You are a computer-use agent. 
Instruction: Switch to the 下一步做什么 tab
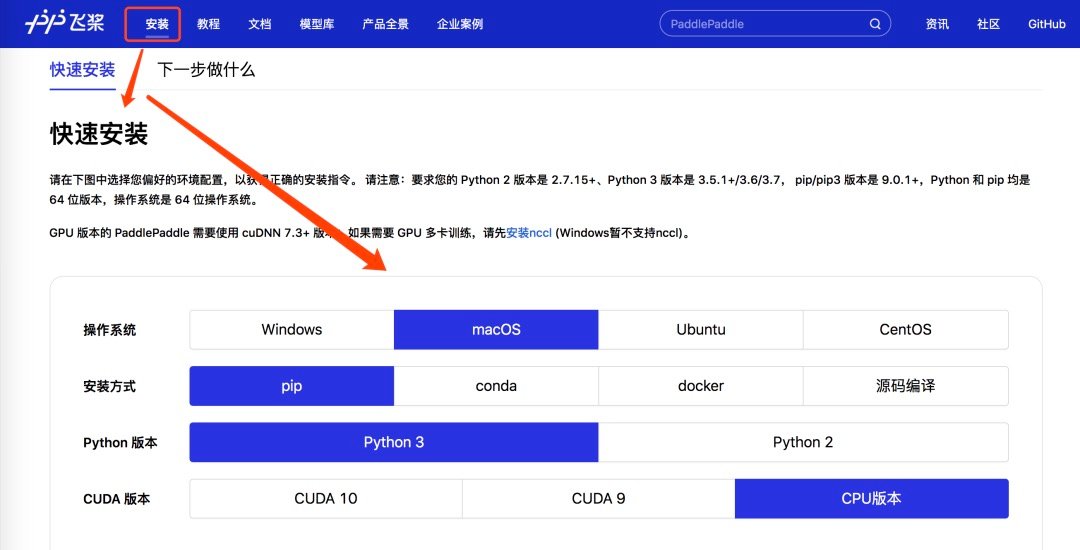tap(206, 70)
